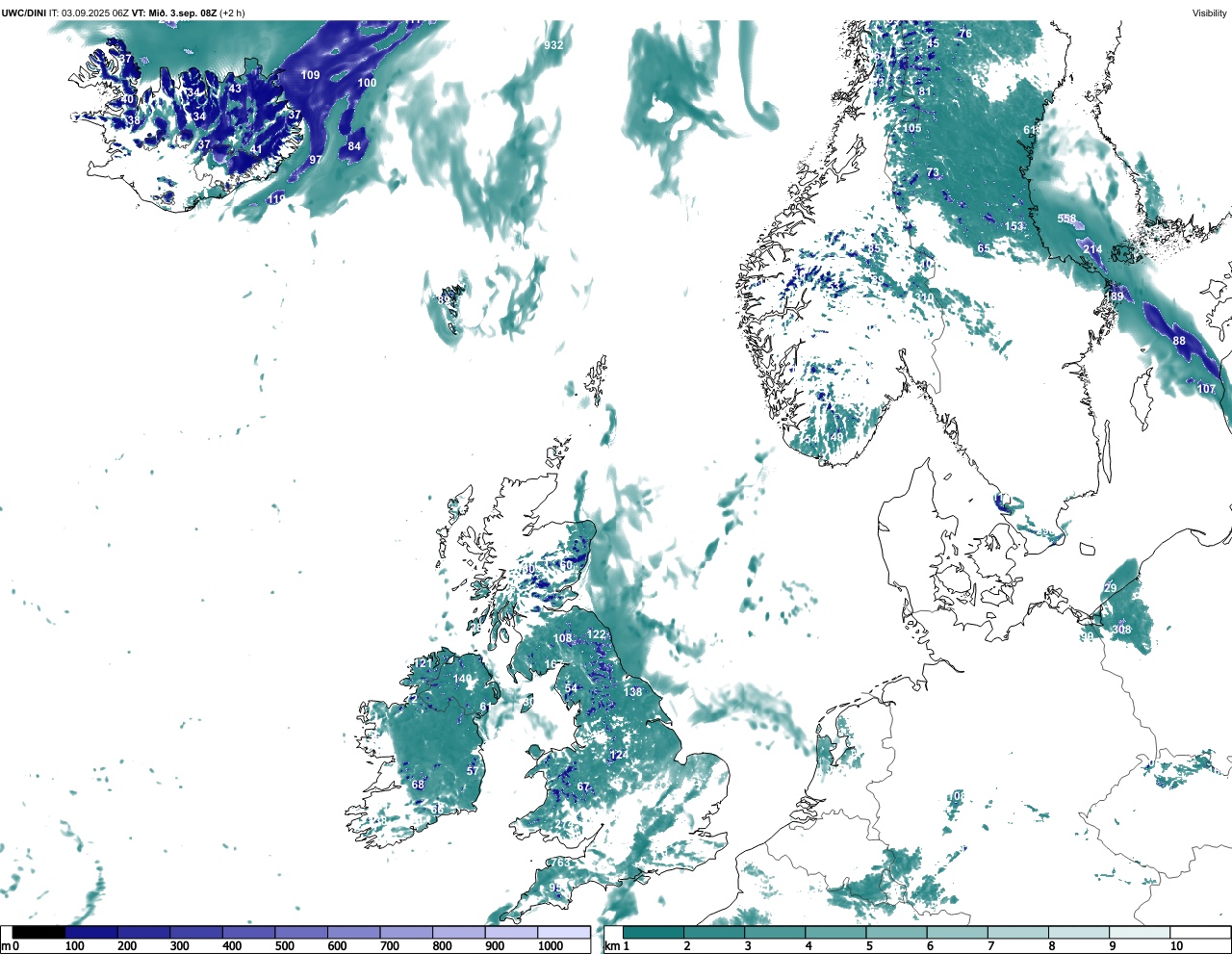Click the 4–5 km legend swatch

(835, 932)
